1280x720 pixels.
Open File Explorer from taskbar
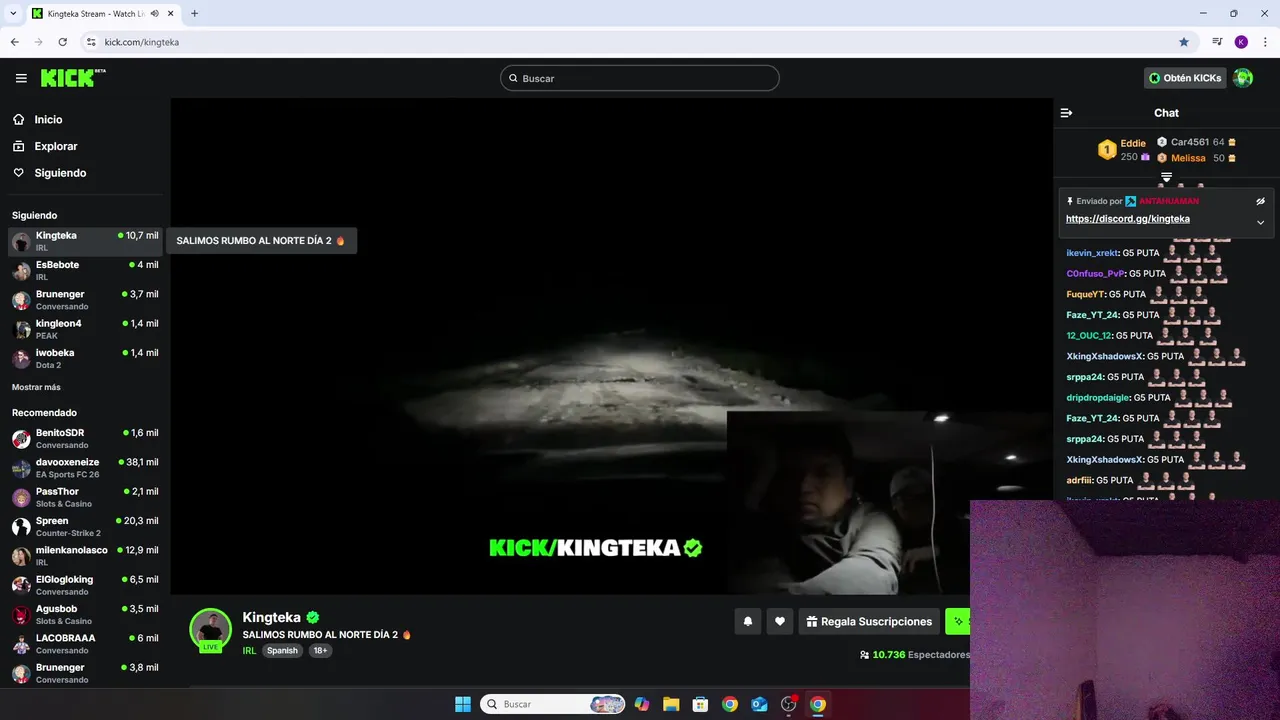coord(671,704)
